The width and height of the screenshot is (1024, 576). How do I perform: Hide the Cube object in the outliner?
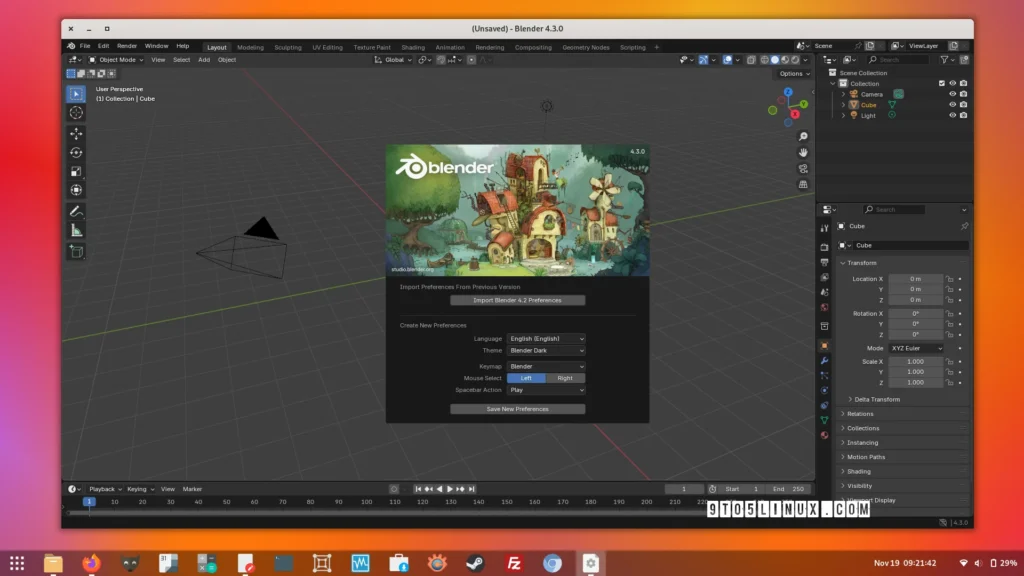click(952, 104)
